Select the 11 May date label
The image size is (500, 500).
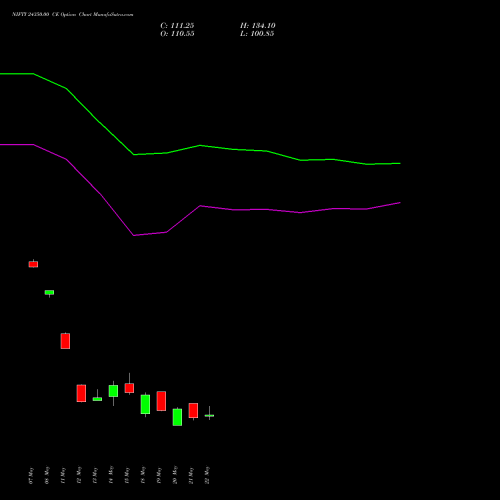63,476
